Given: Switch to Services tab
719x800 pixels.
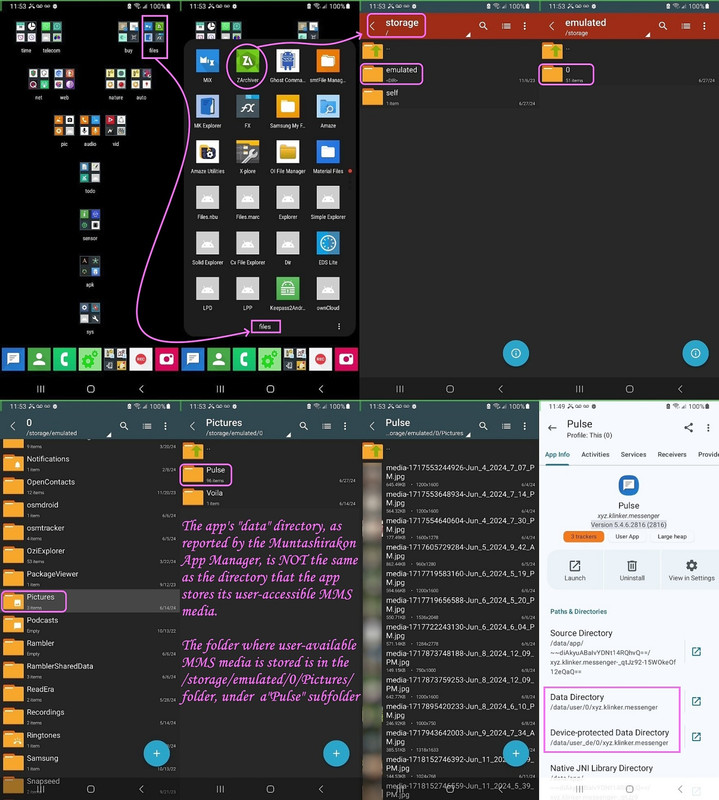Looking at the screenshot, I should (x=633, y=454).
